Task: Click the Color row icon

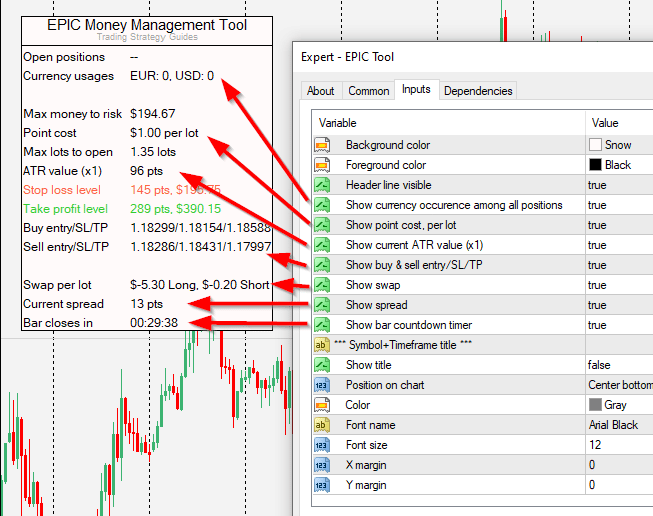Action: click(x=322, y=405)
